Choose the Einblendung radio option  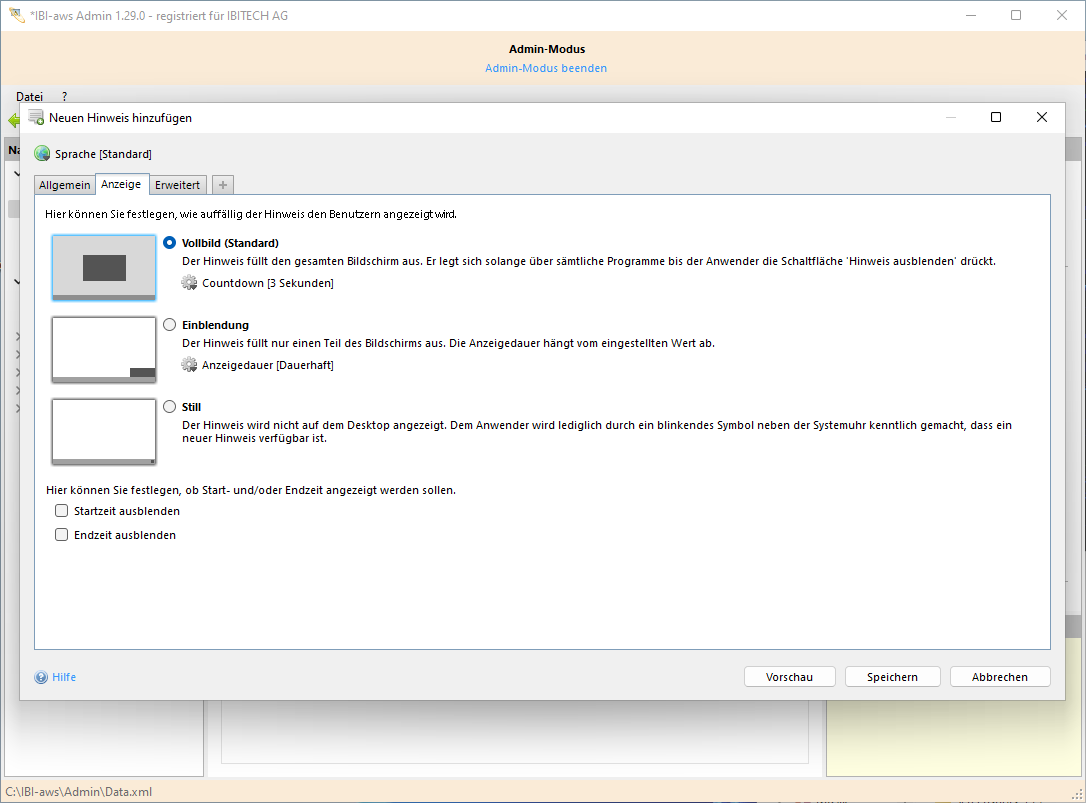[169, 325]
